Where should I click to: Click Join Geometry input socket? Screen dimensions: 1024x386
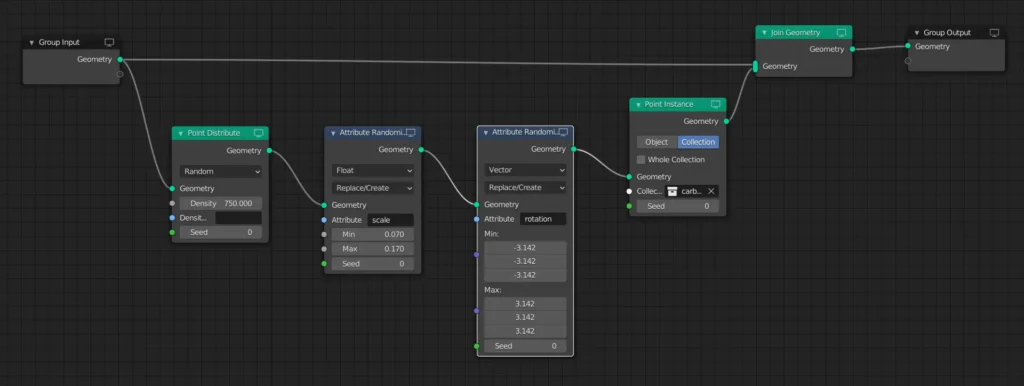click(756, 66)
